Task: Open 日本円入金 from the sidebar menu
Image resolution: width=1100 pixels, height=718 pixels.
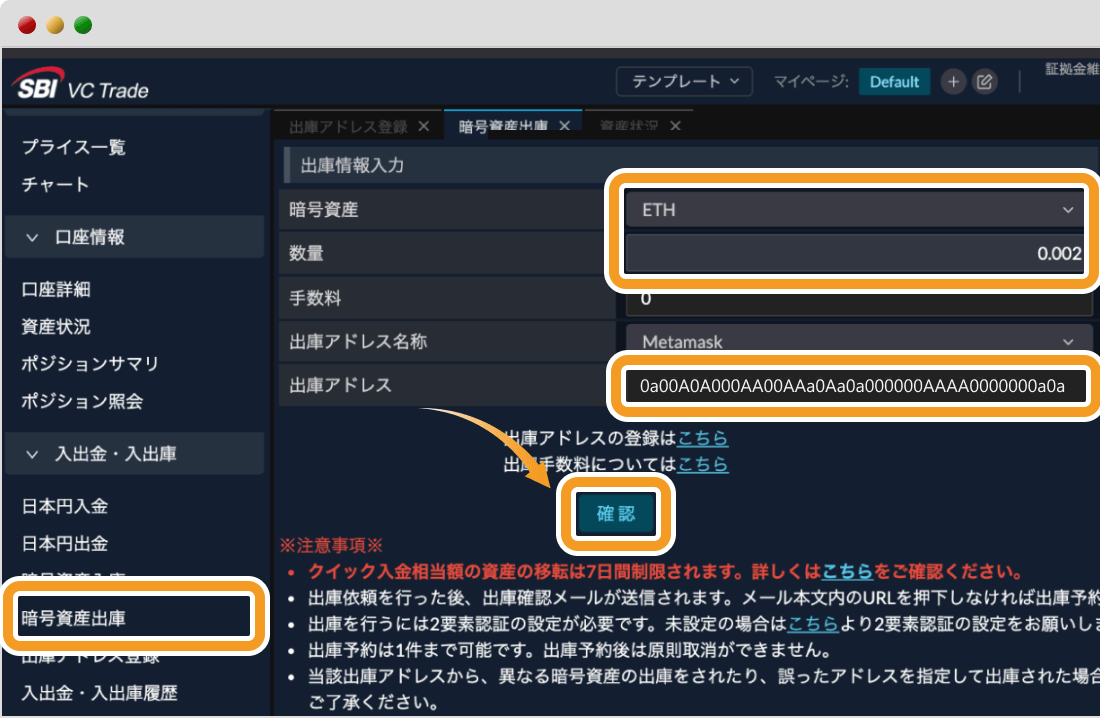Action: (67, 506)
